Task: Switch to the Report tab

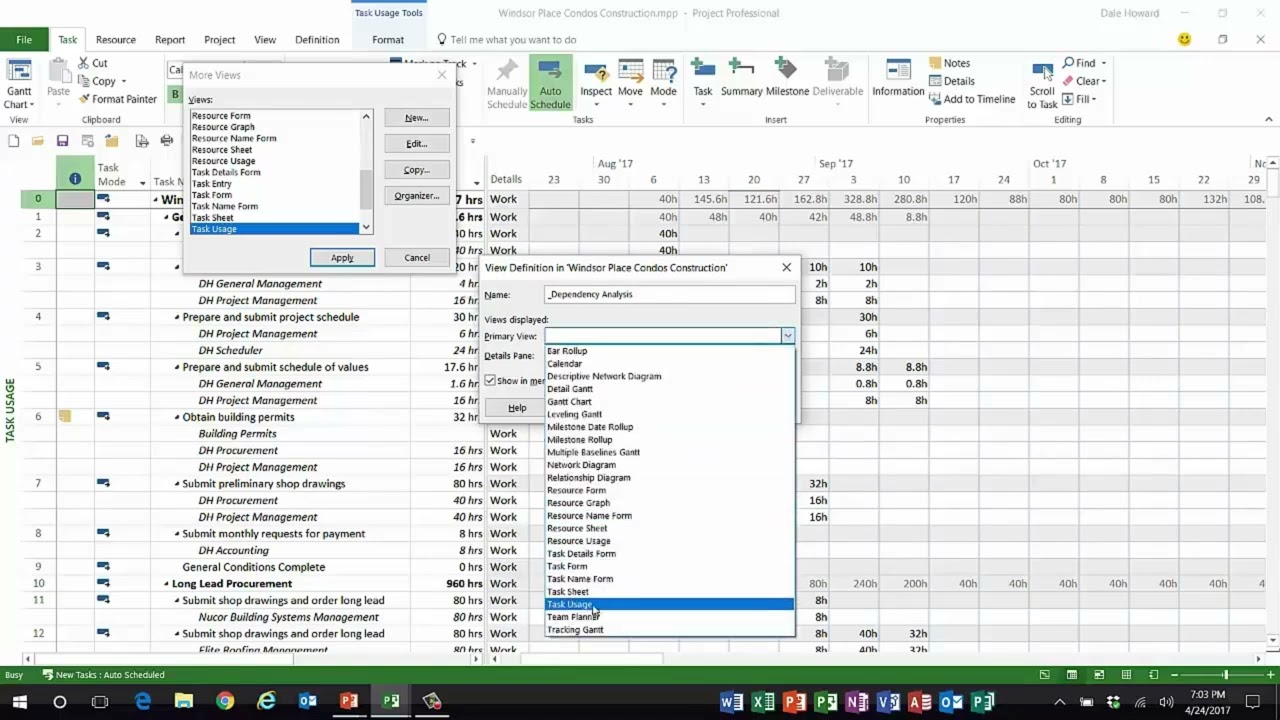Action: pos(170,40)
